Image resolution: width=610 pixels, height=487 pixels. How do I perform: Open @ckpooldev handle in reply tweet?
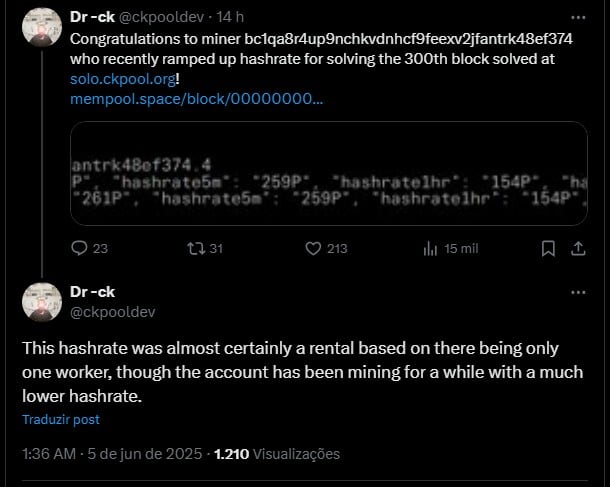112,312
